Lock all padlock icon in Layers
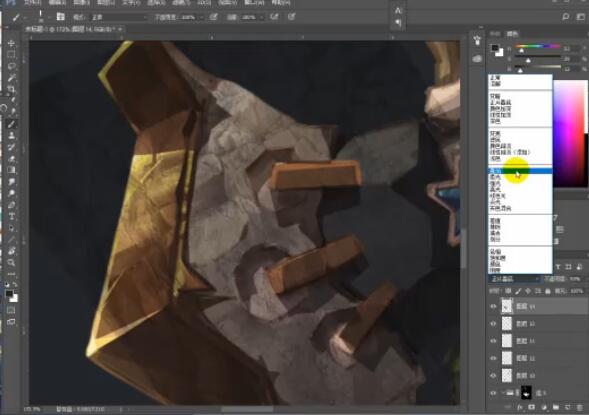Image resolution: width=589 pixels, height=415 pixels. click(x=548, y=291)
